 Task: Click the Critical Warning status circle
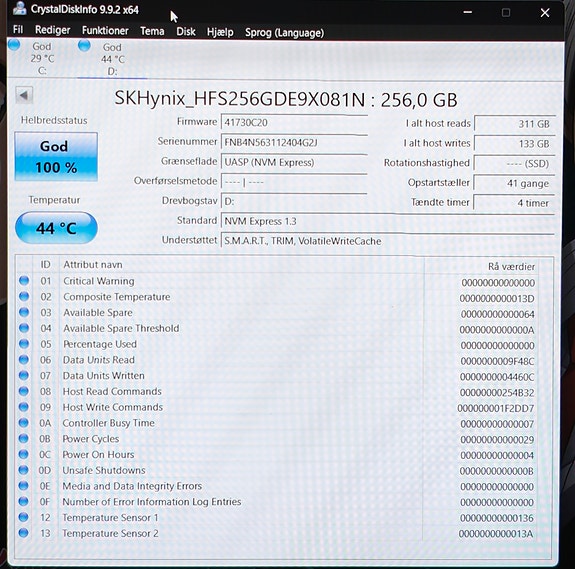pyautogui.click(x=24, y=280)
